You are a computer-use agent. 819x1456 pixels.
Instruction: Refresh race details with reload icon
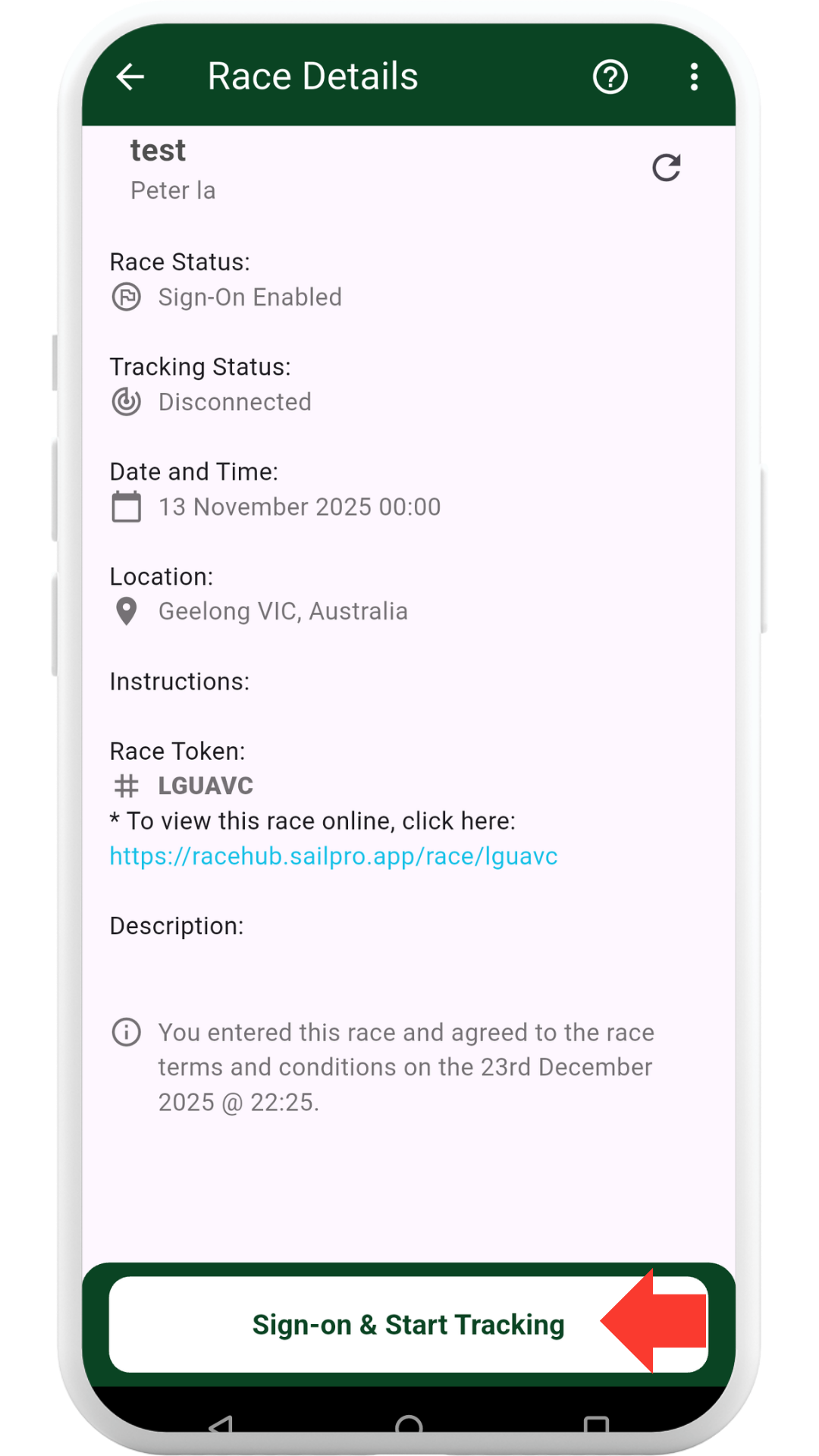click(x=667, y=168)
